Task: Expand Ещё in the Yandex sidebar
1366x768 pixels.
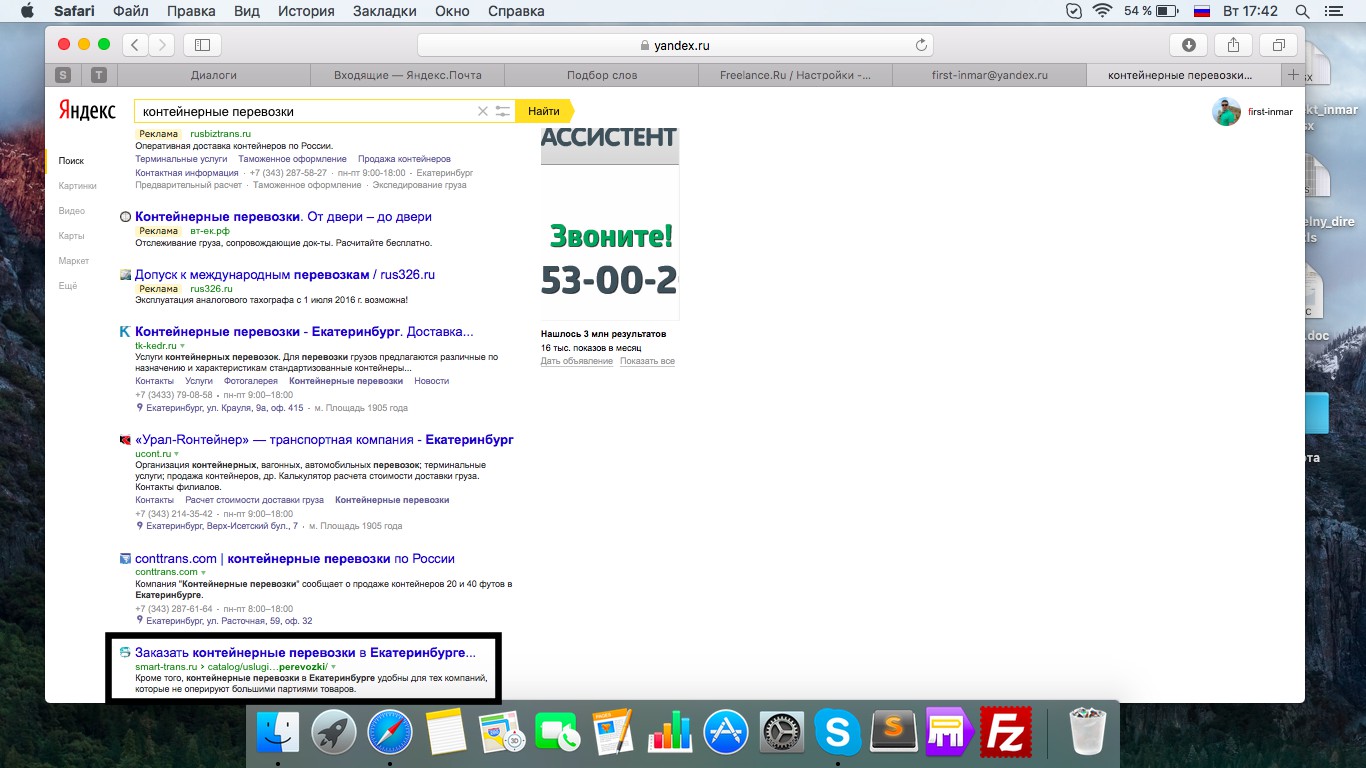Action: pos(68,286)
